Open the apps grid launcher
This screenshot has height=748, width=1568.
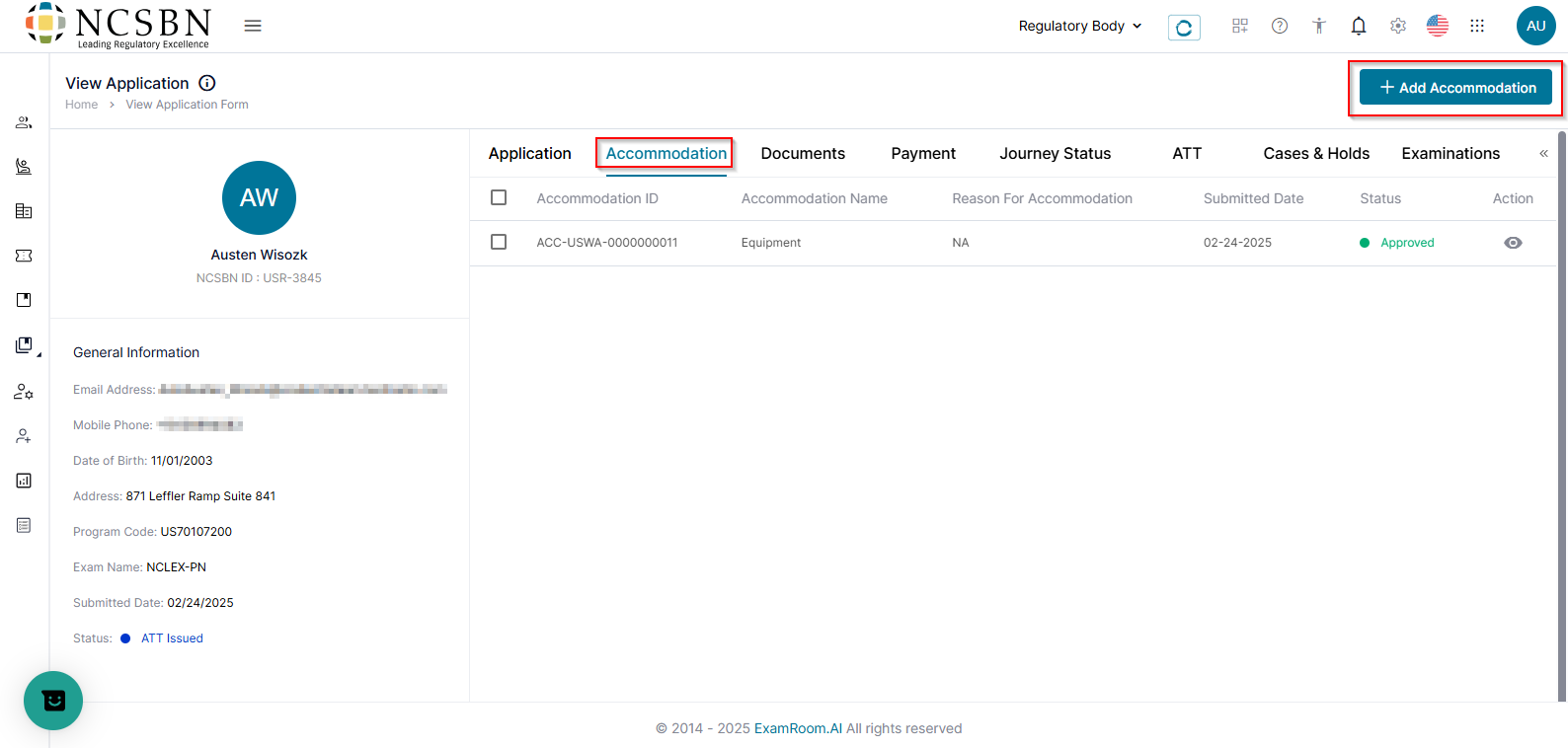pyautogui.click(x=1477, y=26)
